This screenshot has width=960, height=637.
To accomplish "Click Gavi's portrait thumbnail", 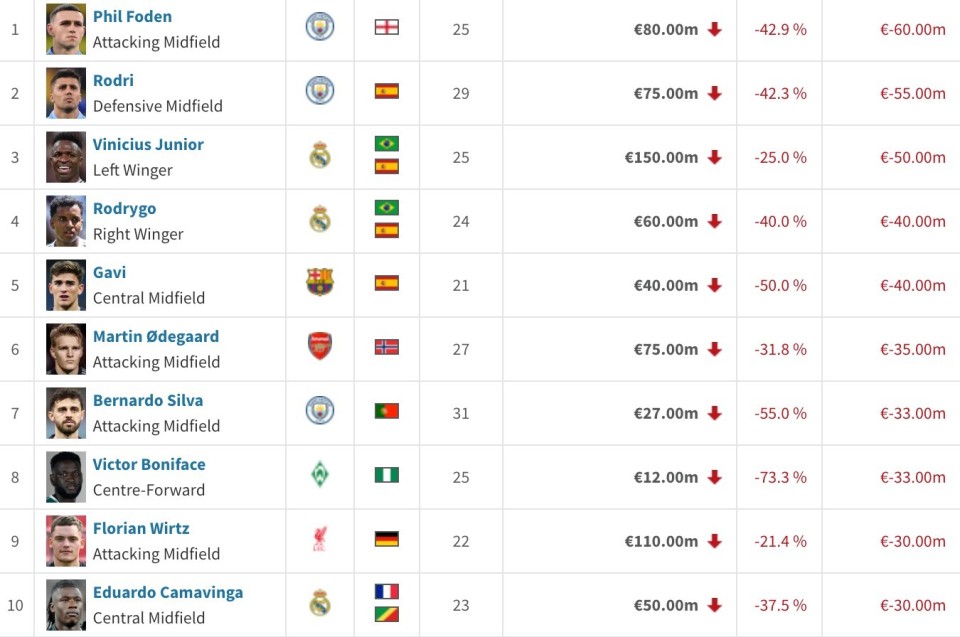I will tap(66, 285).
